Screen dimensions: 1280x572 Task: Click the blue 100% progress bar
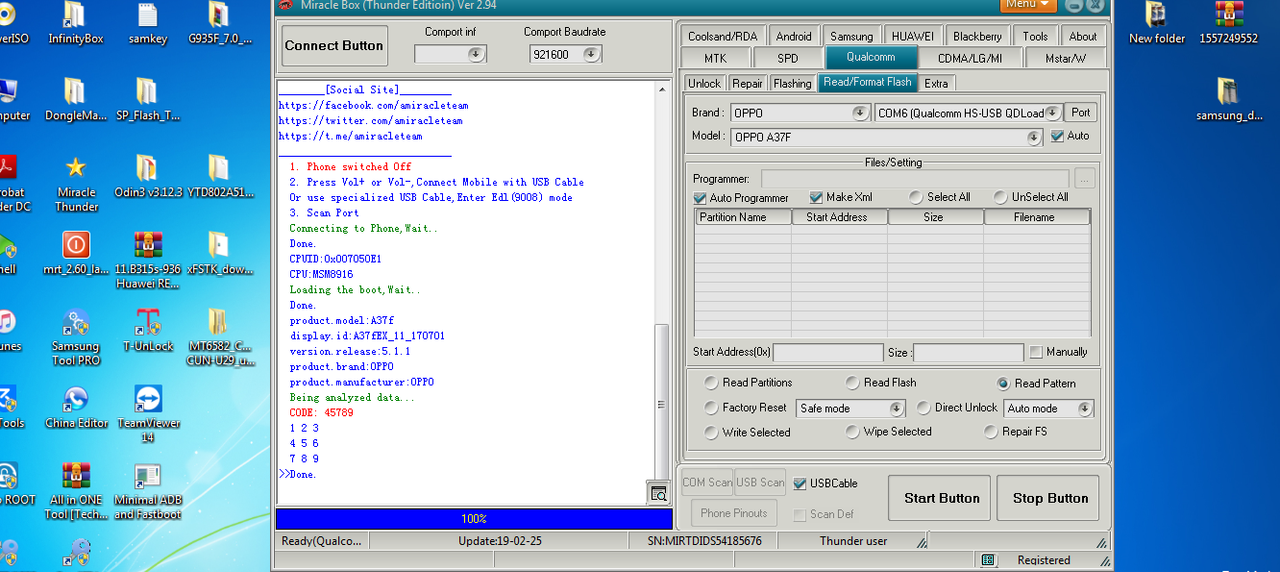(x=474, y=519)
